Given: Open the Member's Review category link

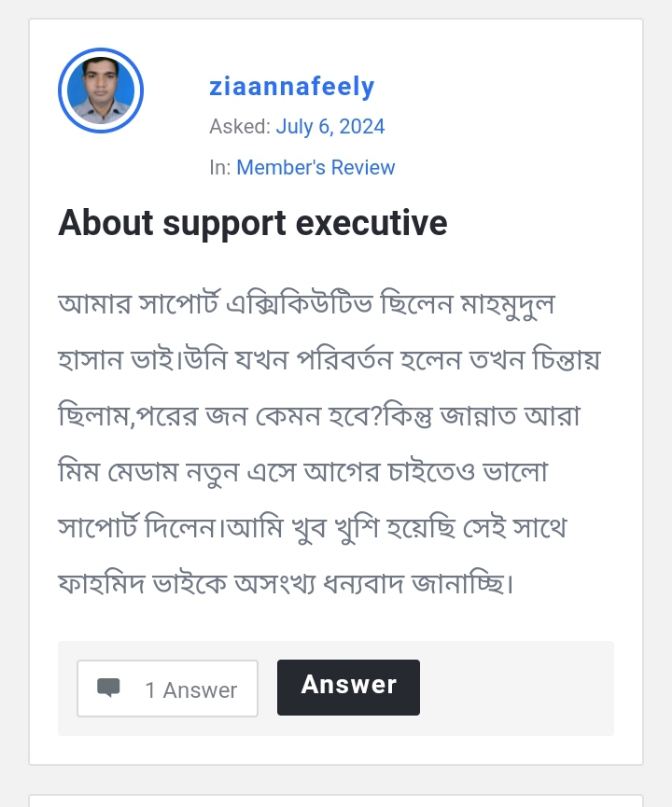Looking at the screenshot, I should point(315,168).
